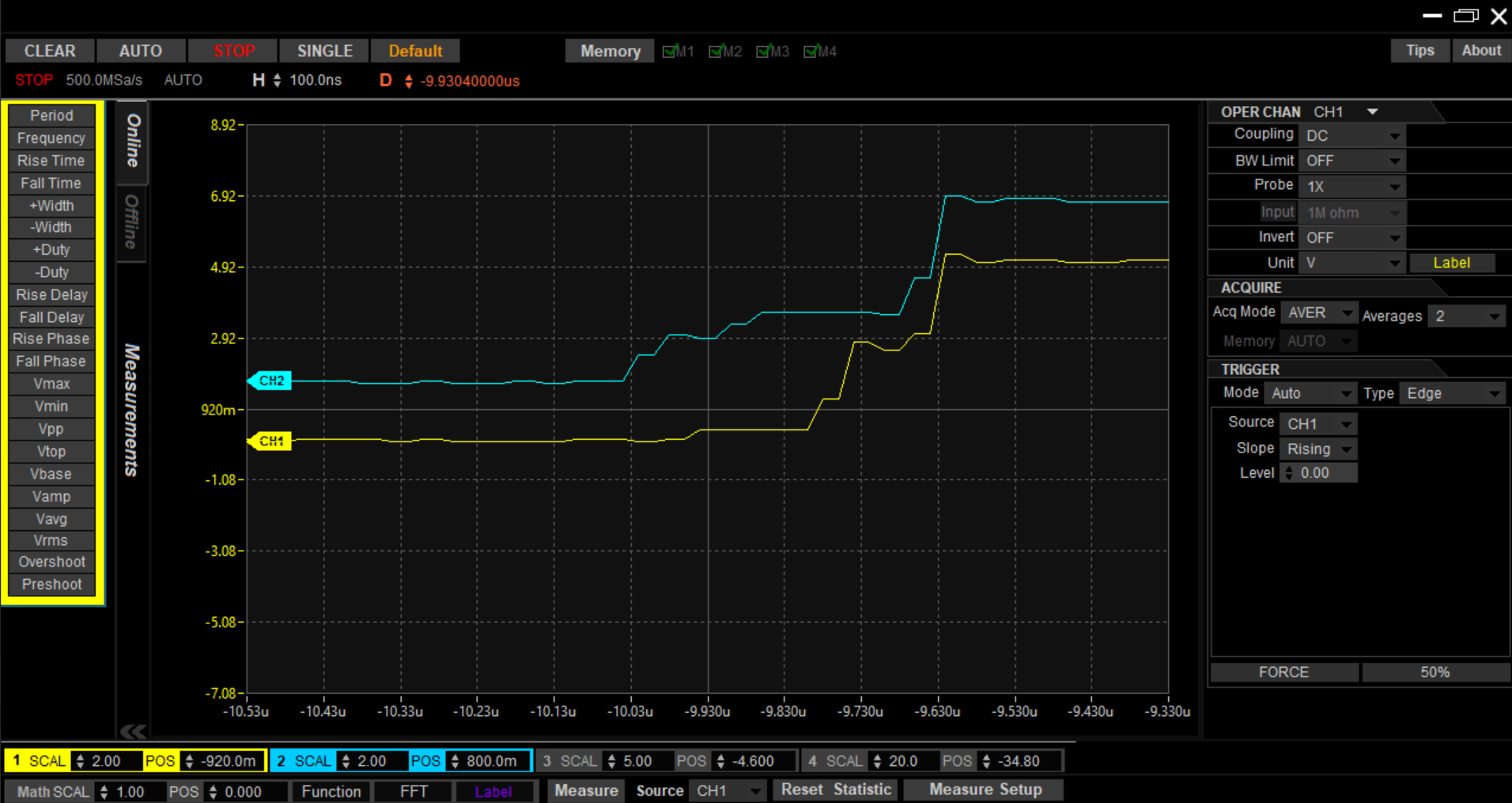Click the horizontal timebase H stepper arrows

coord(277,81)
